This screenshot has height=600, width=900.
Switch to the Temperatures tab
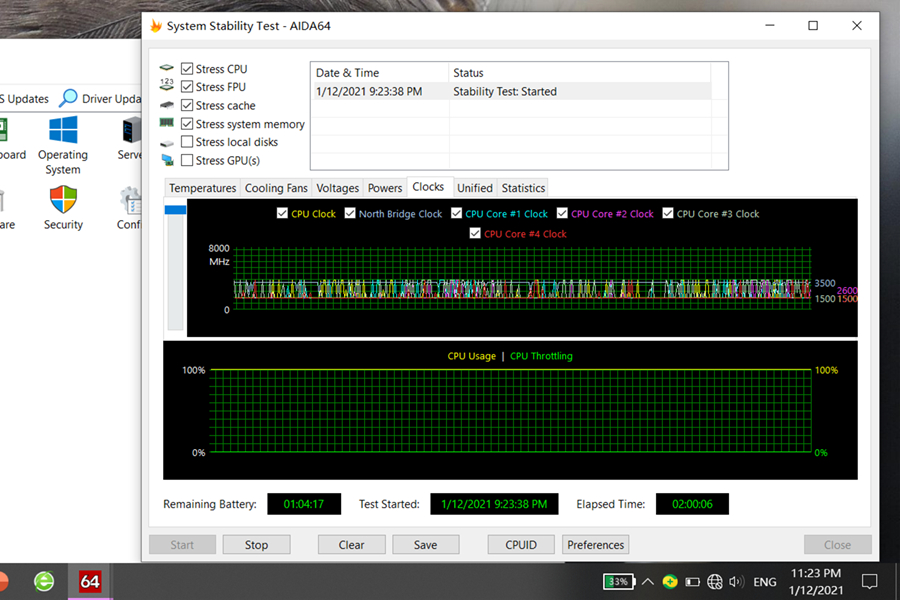pos(202,188)
